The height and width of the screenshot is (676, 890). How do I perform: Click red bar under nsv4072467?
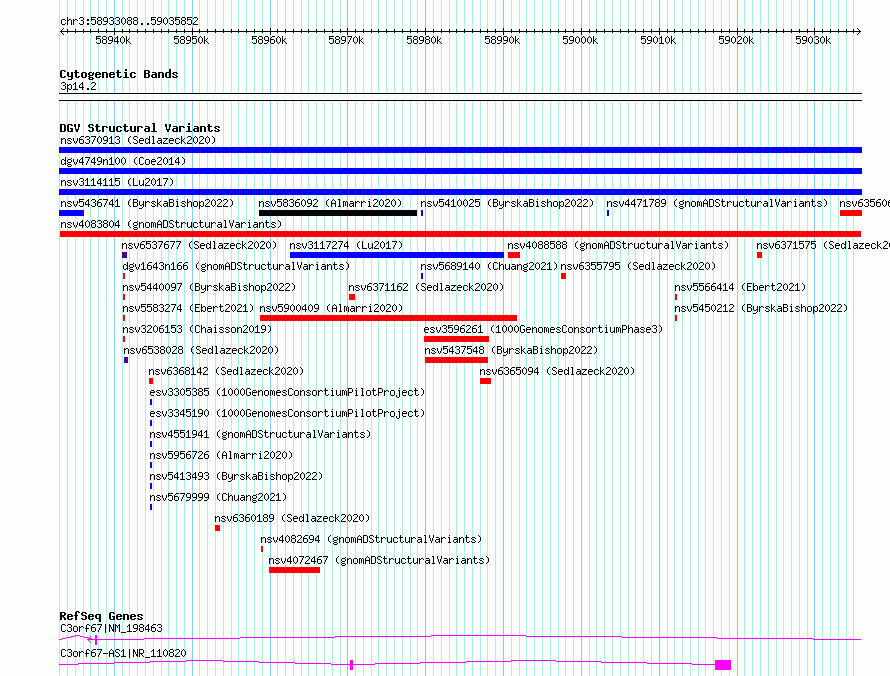point(295,570)
